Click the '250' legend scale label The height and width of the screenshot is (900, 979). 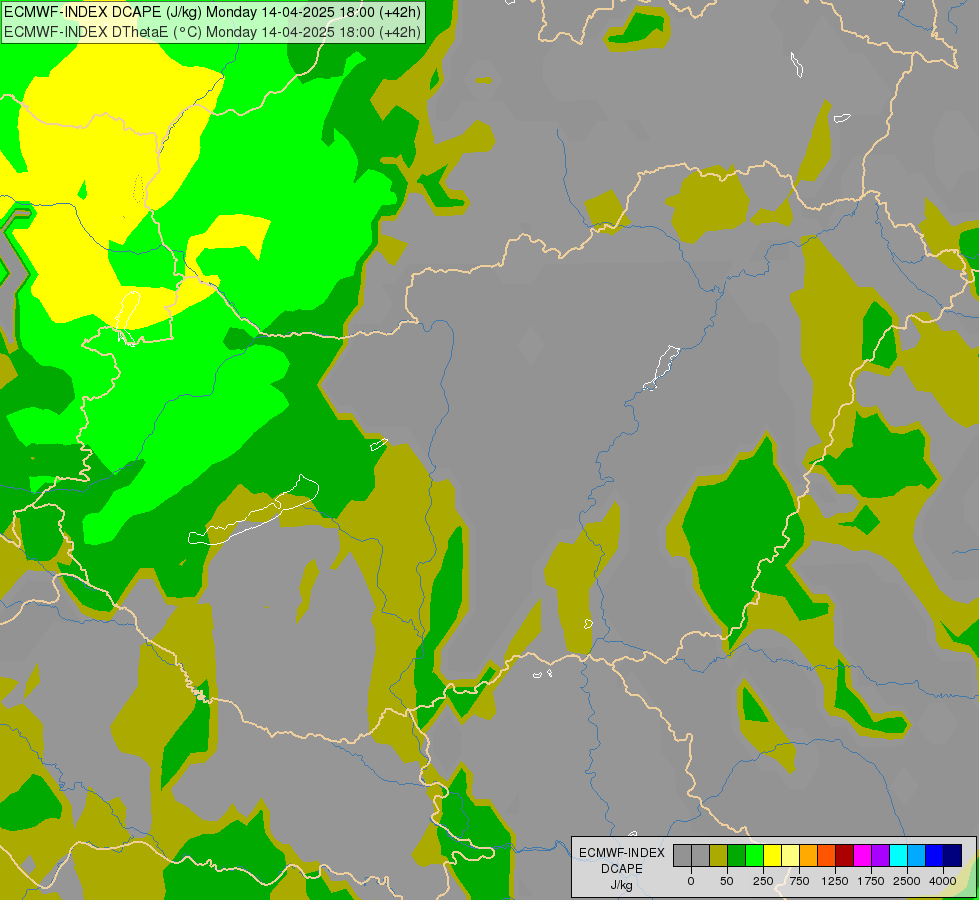(x=763, y=881)
